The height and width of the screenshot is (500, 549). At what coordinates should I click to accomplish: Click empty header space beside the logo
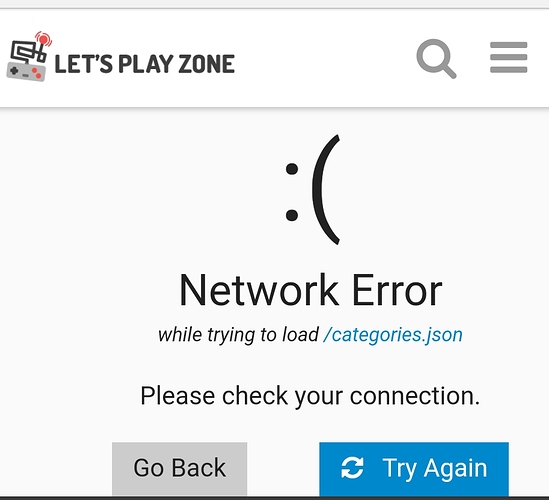322,58
